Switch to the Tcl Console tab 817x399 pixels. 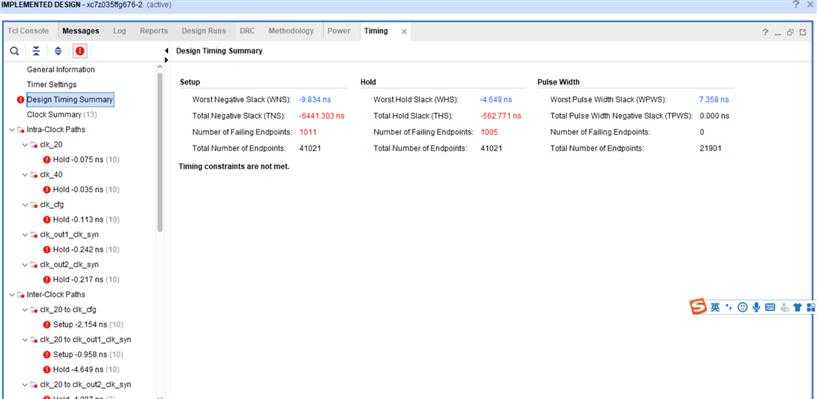click(28, 31)
